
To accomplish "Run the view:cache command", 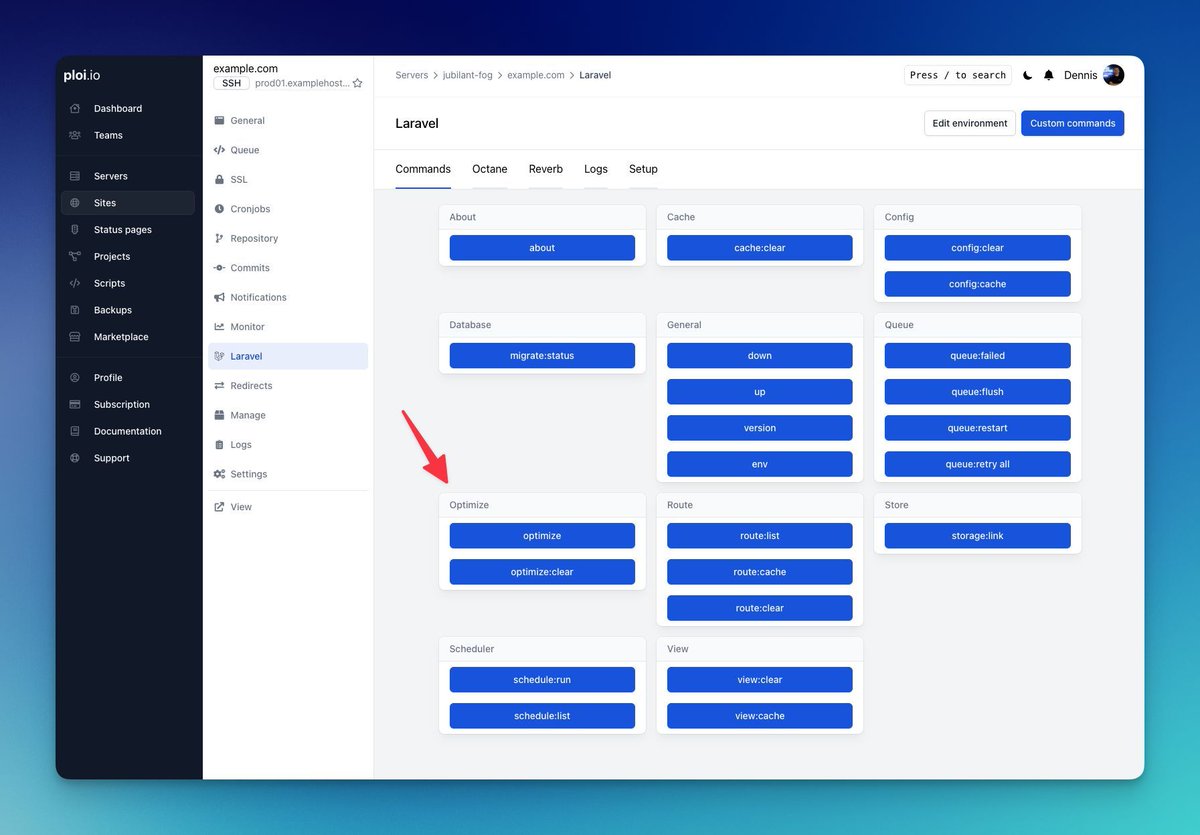I will pos(760,716).
